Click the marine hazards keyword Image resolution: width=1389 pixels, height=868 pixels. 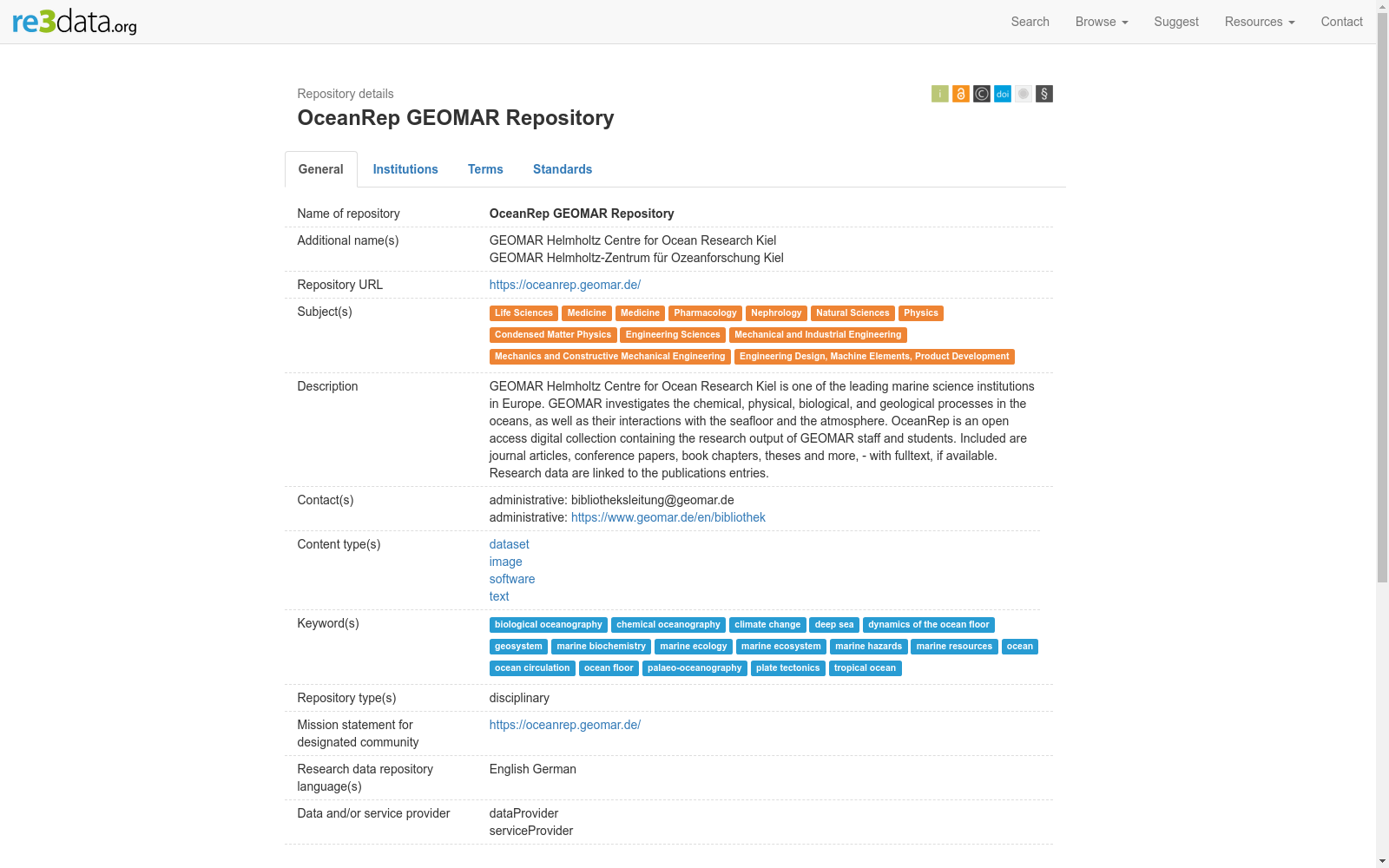(869, 647)
